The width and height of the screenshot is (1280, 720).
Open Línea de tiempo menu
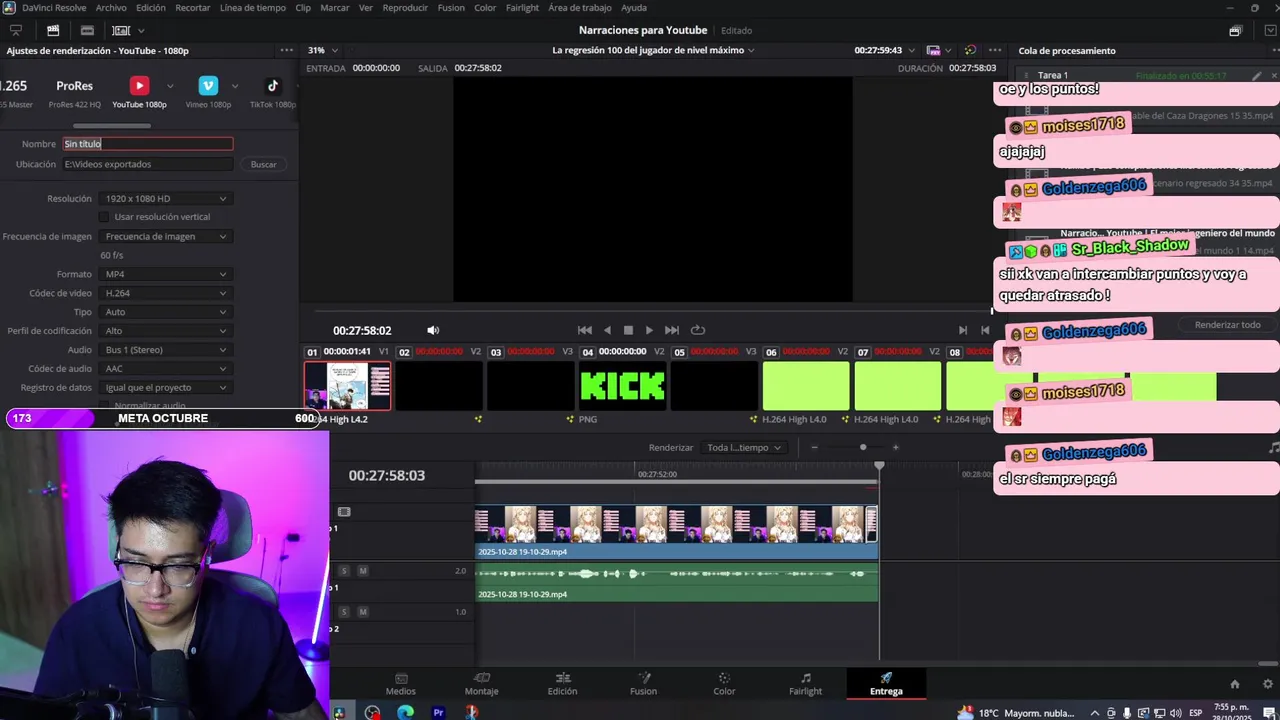coord(252,7)
